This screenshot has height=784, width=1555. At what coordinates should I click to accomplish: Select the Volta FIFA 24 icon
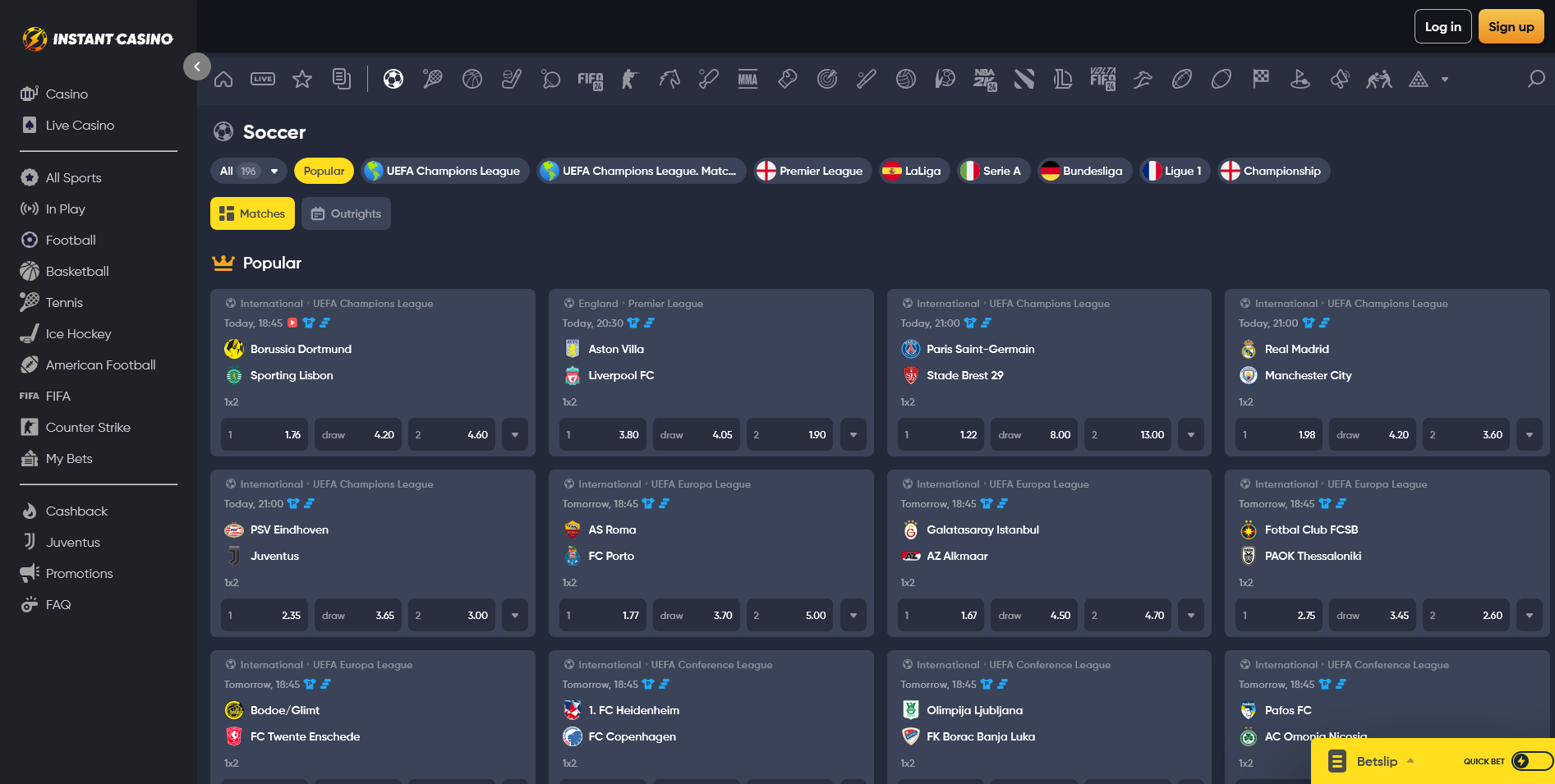point(1103,80)
